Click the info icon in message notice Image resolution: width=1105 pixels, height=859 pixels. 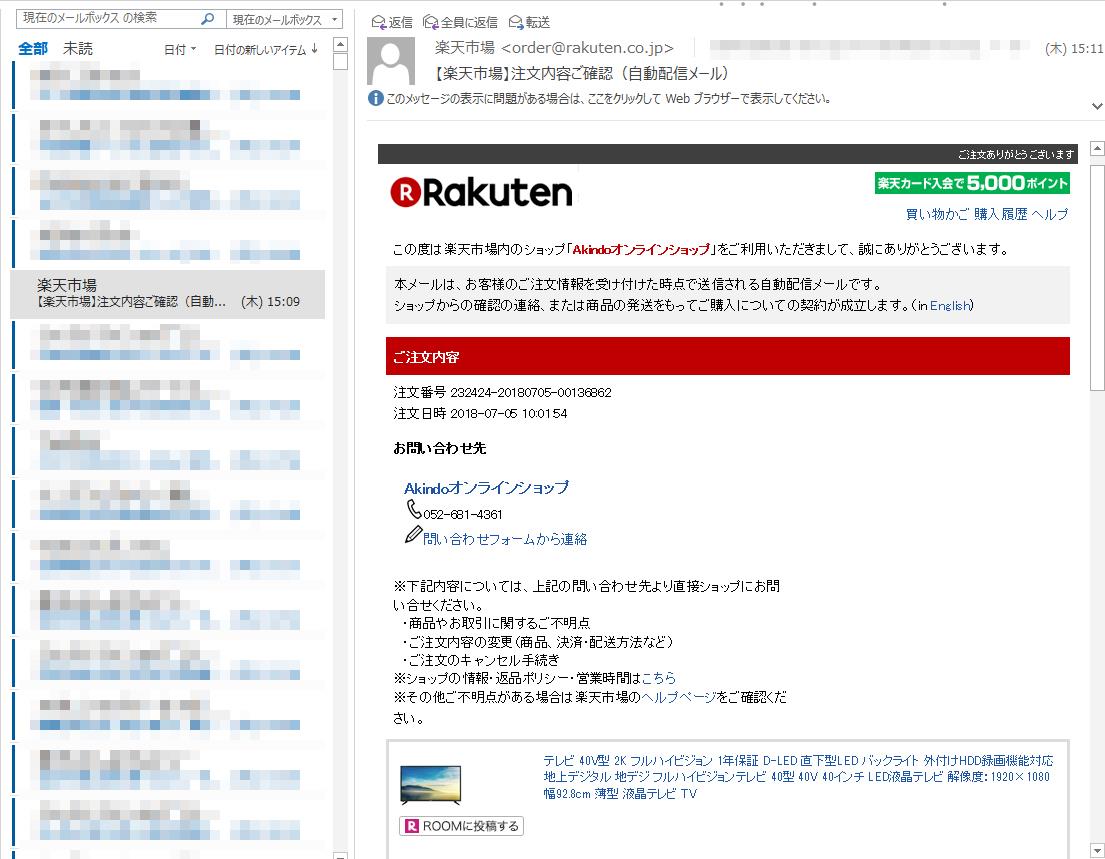tap(376, 99)
